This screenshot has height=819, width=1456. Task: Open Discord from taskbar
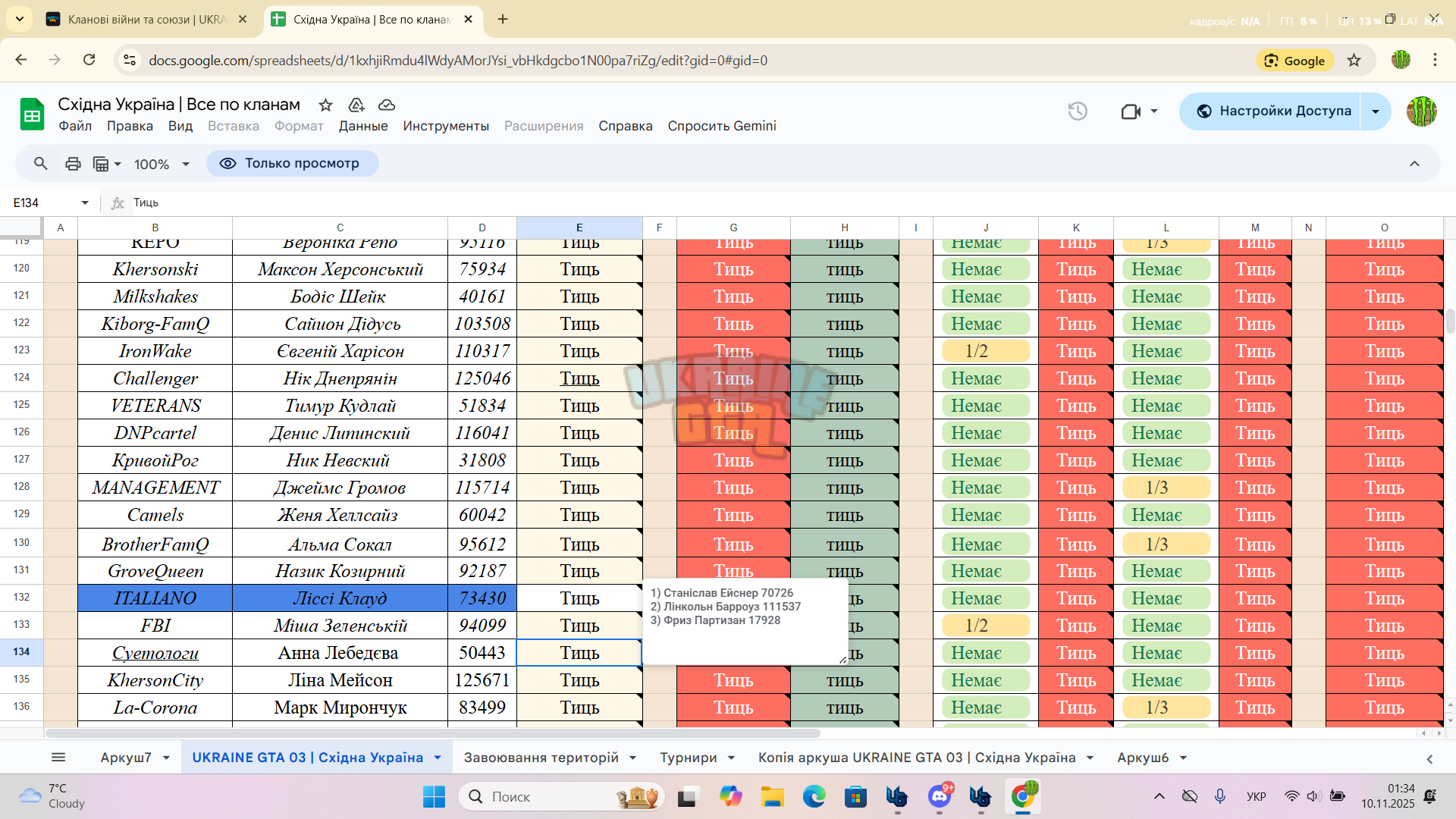[940, 796]
